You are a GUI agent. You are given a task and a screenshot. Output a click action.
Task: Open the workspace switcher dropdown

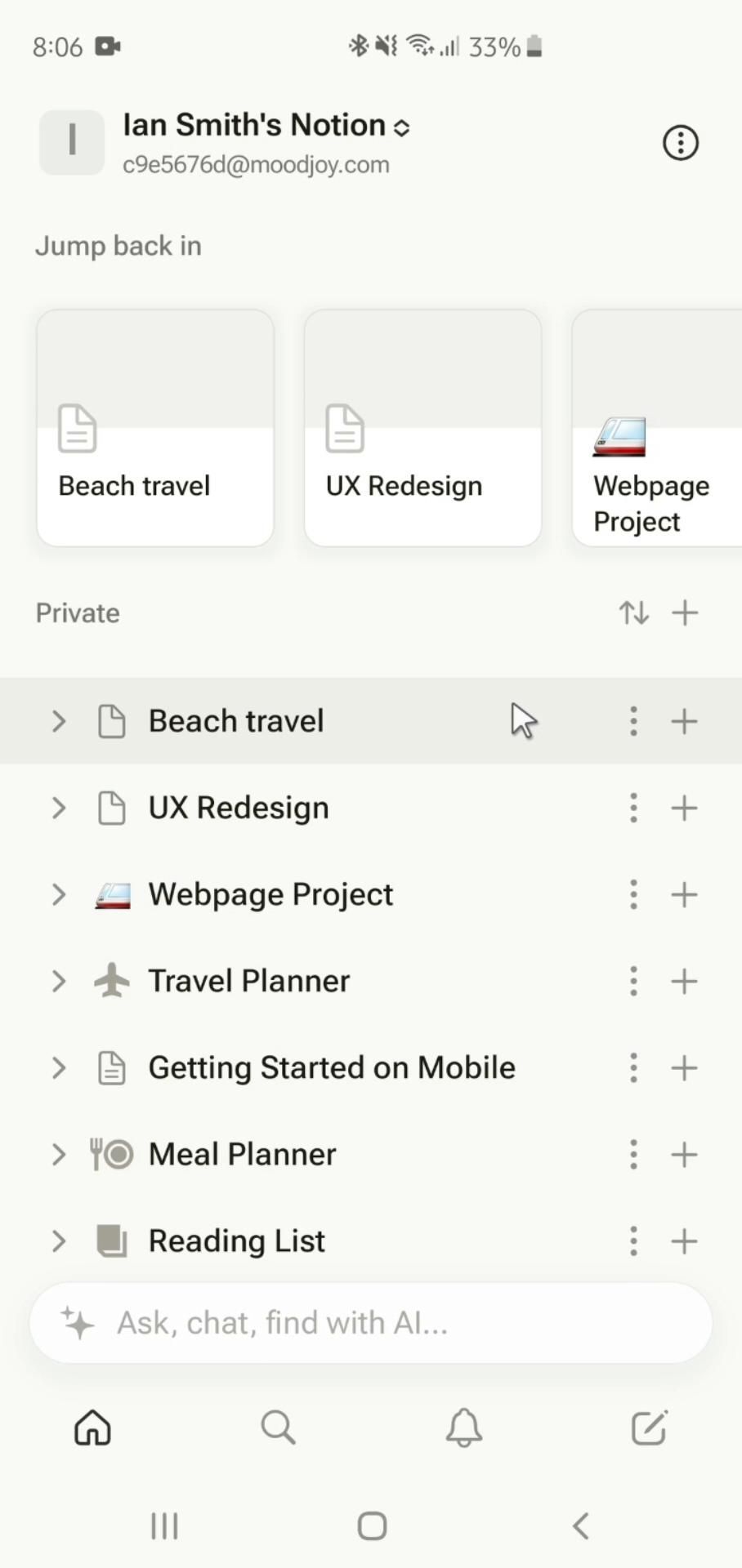[266, 127]
